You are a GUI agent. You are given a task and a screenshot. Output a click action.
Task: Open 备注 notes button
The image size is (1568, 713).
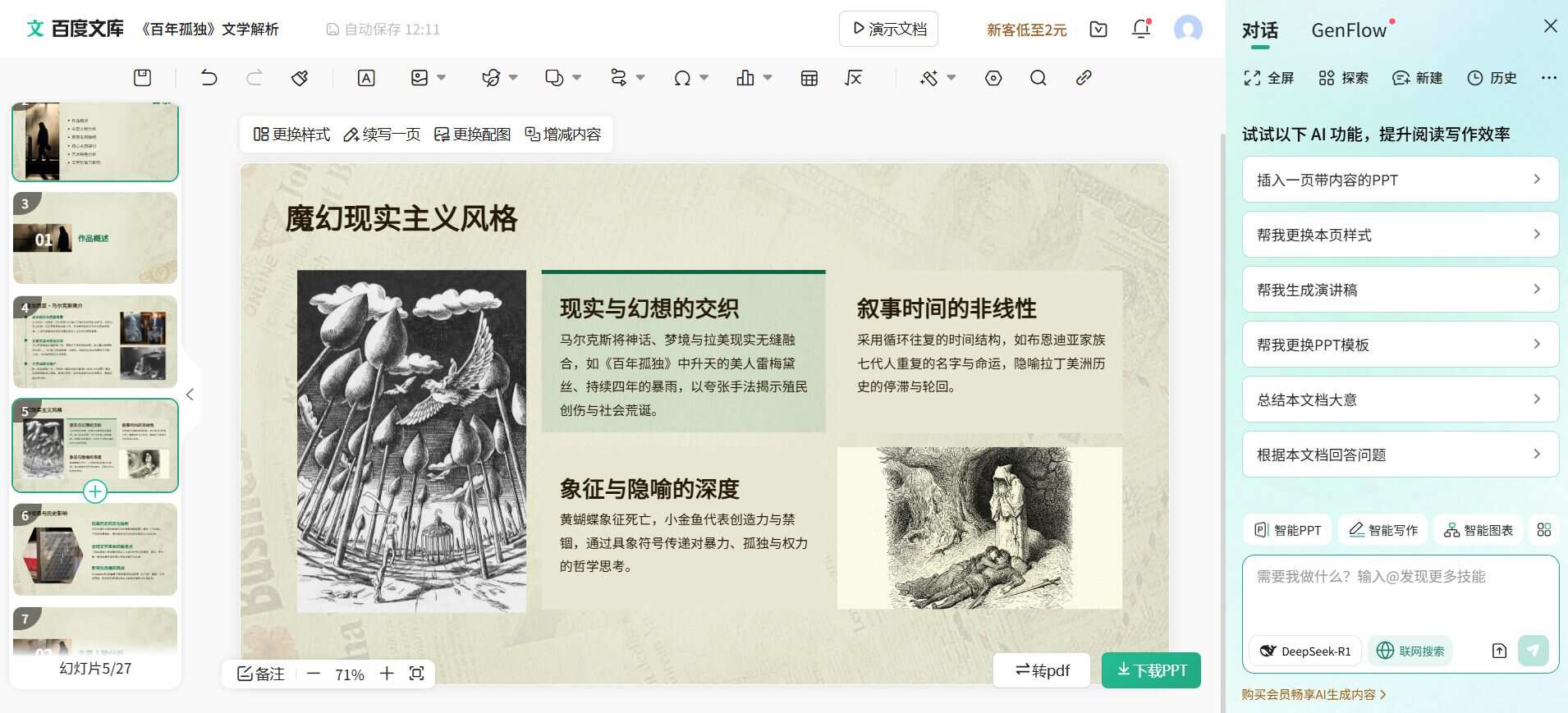261,674
